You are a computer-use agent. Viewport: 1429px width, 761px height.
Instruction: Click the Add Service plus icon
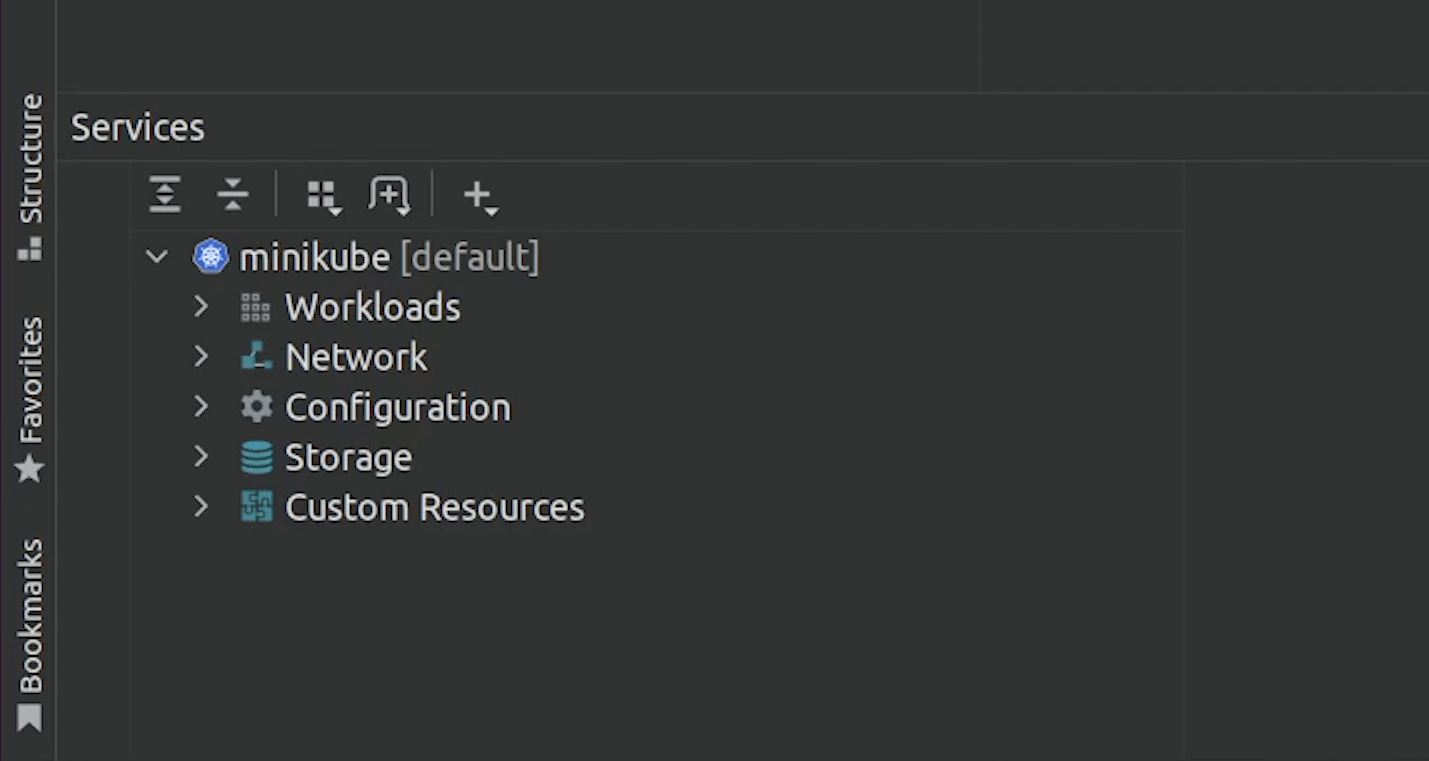tap(479, 195)
